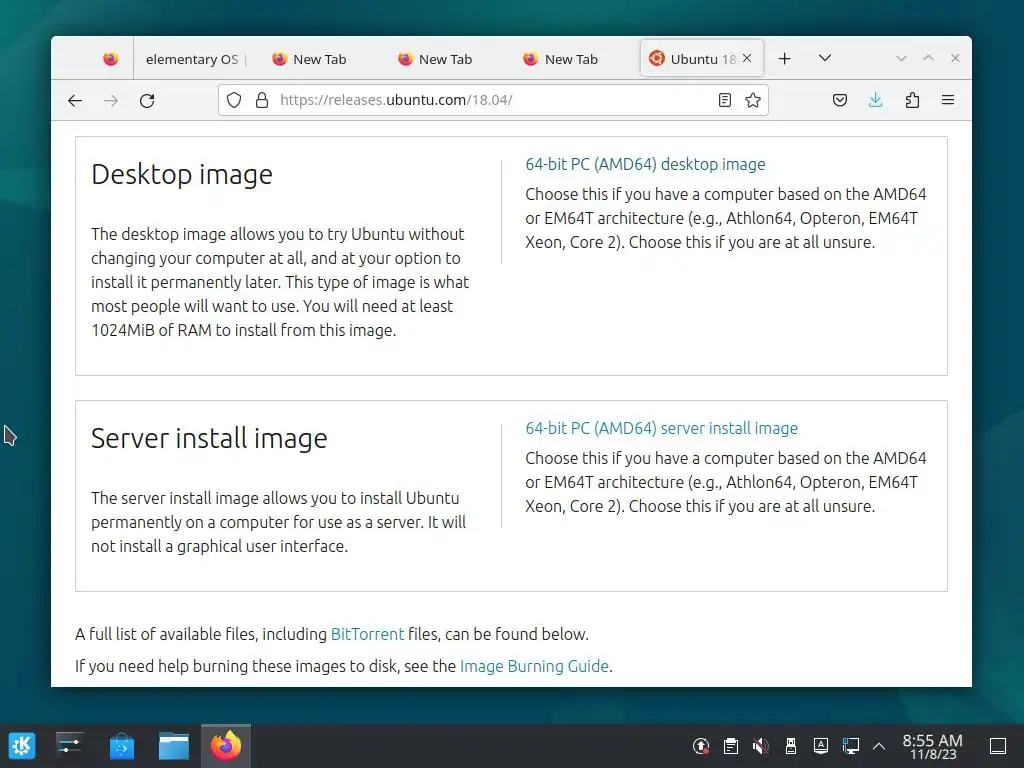Click the forward navigation arrow
This screenshot has height=768, width=1024.
tap(111, 101)
